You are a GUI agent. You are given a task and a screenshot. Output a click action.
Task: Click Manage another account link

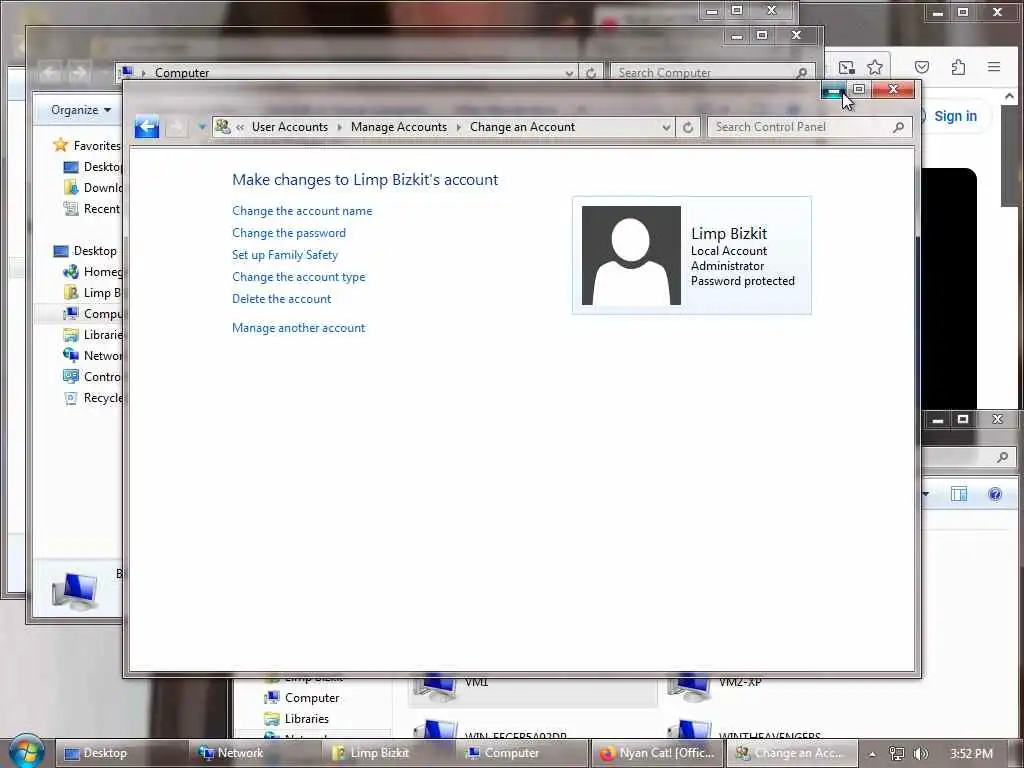coord(298,328)
